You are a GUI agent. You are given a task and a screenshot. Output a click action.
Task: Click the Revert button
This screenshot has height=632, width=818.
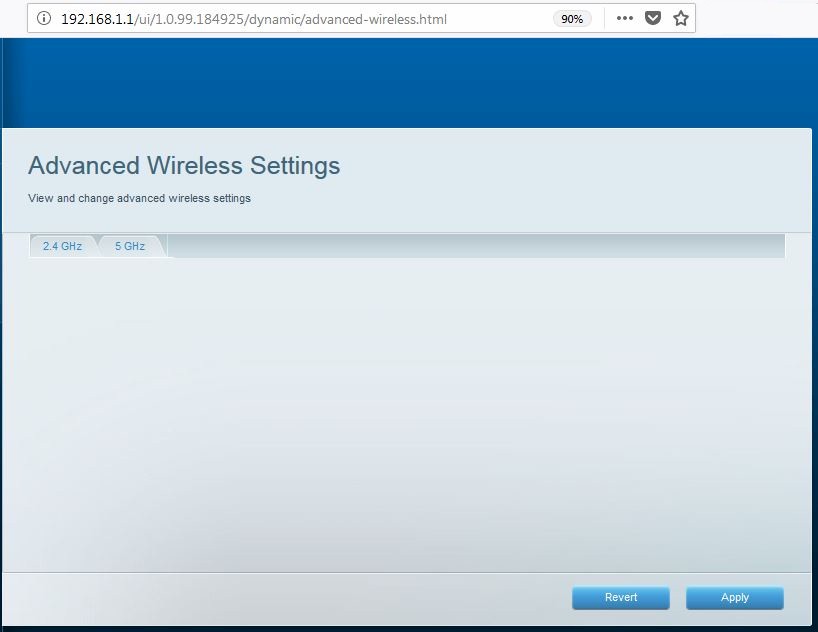point(621,598)
